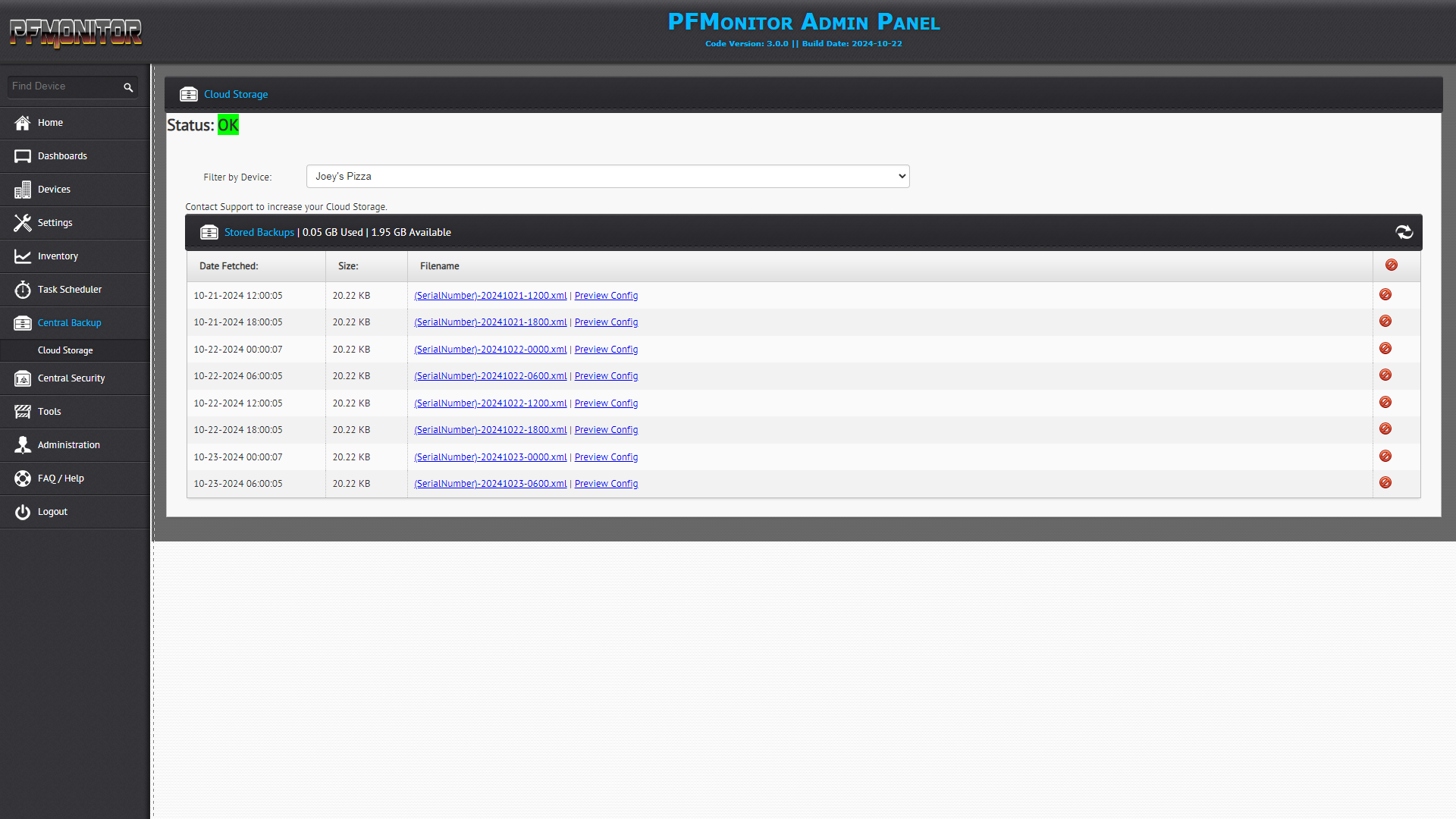The image size is (1456, 819).
Task: Open (SerialNumber)-20241022-1800.xml link
Action: (x=490, y=430)
